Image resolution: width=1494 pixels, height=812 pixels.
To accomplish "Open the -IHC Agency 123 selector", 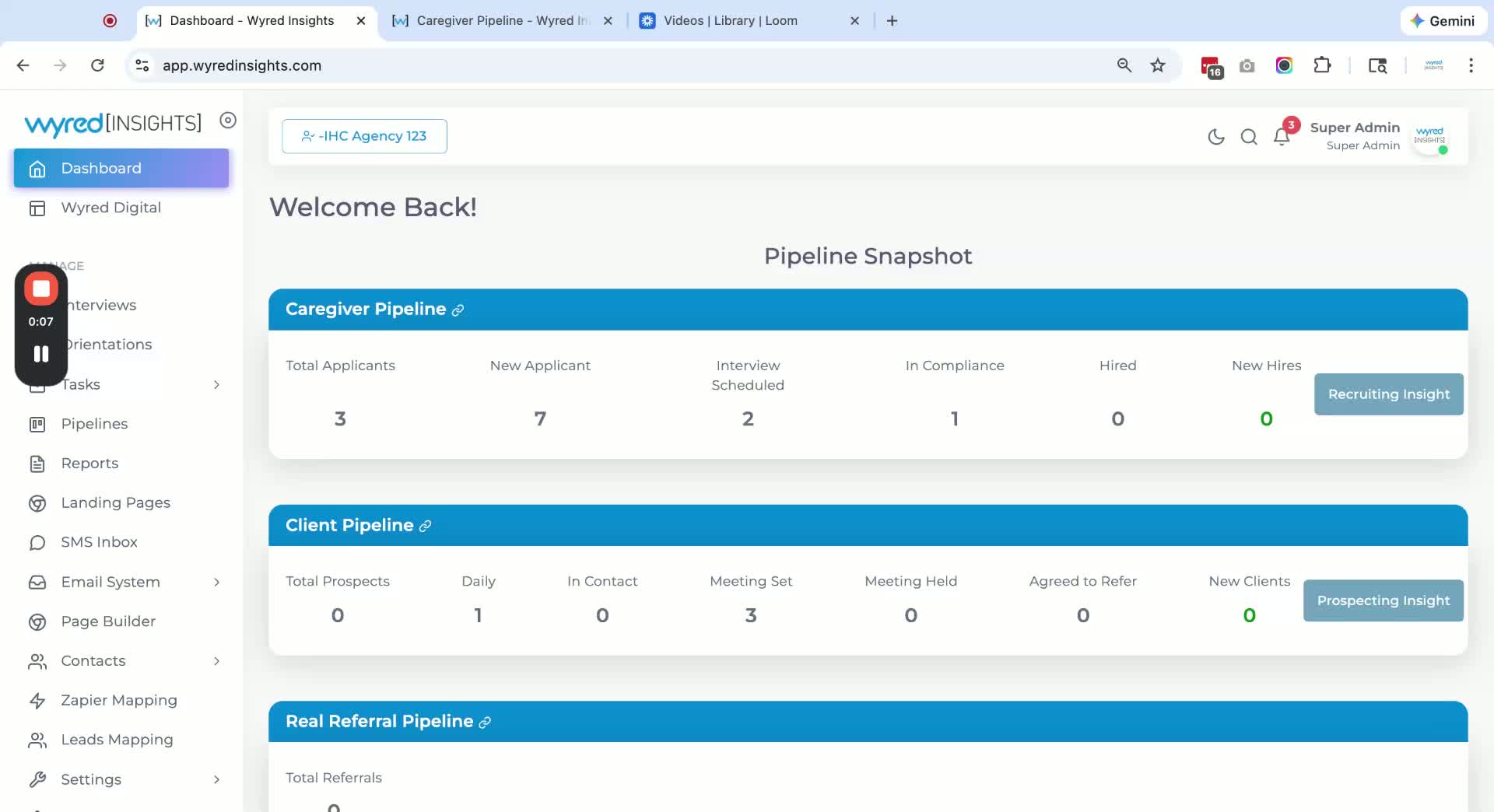I will pos(364,136).
